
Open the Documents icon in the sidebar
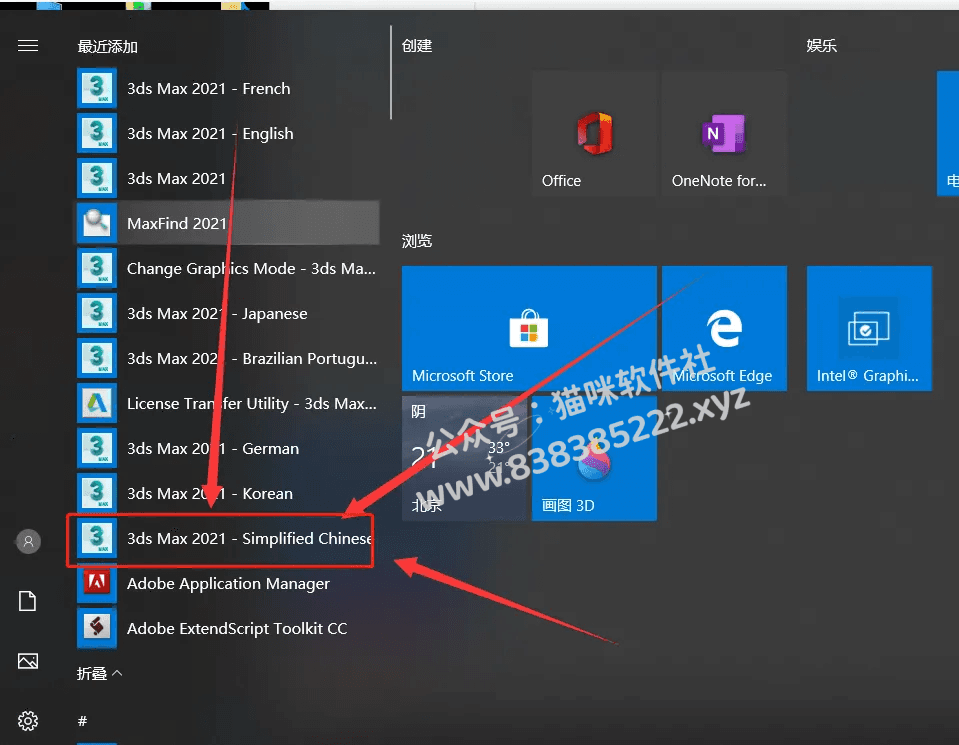(28, 601)
